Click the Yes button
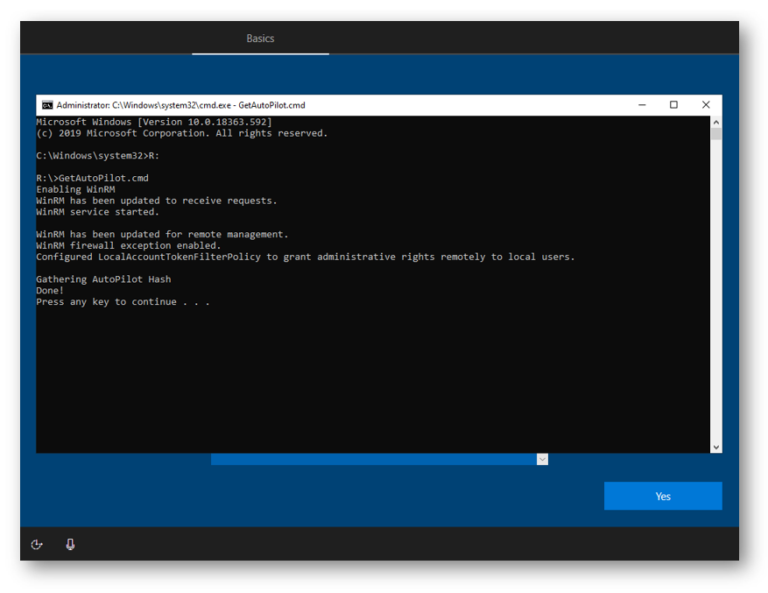768x593 pixels. pos(663,496)
